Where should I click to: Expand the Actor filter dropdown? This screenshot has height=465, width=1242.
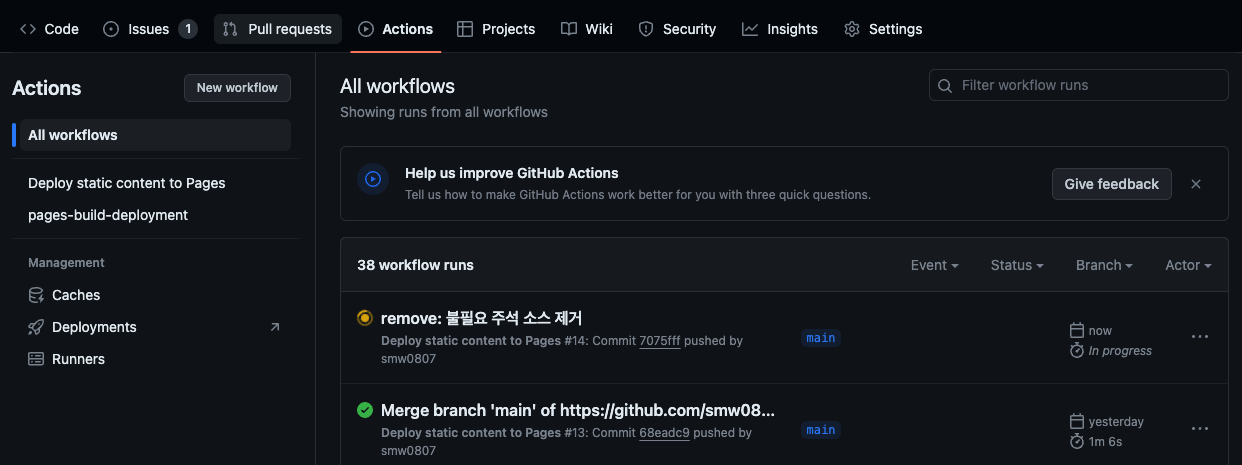[x=1188, y=265]
